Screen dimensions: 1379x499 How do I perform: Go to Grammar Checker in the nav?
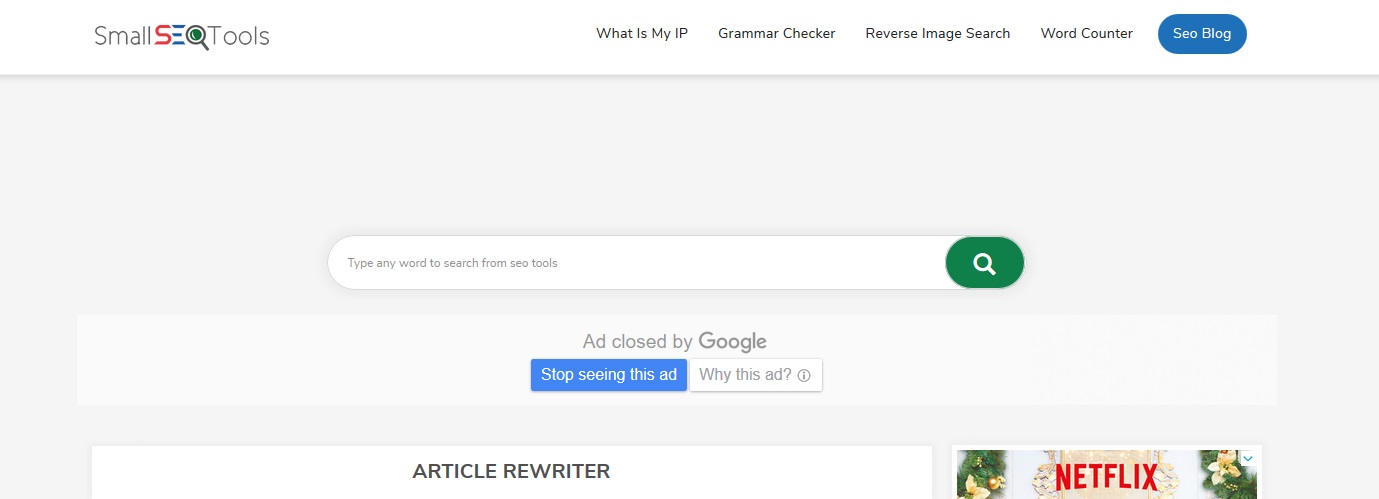click(x=776, y=34)
